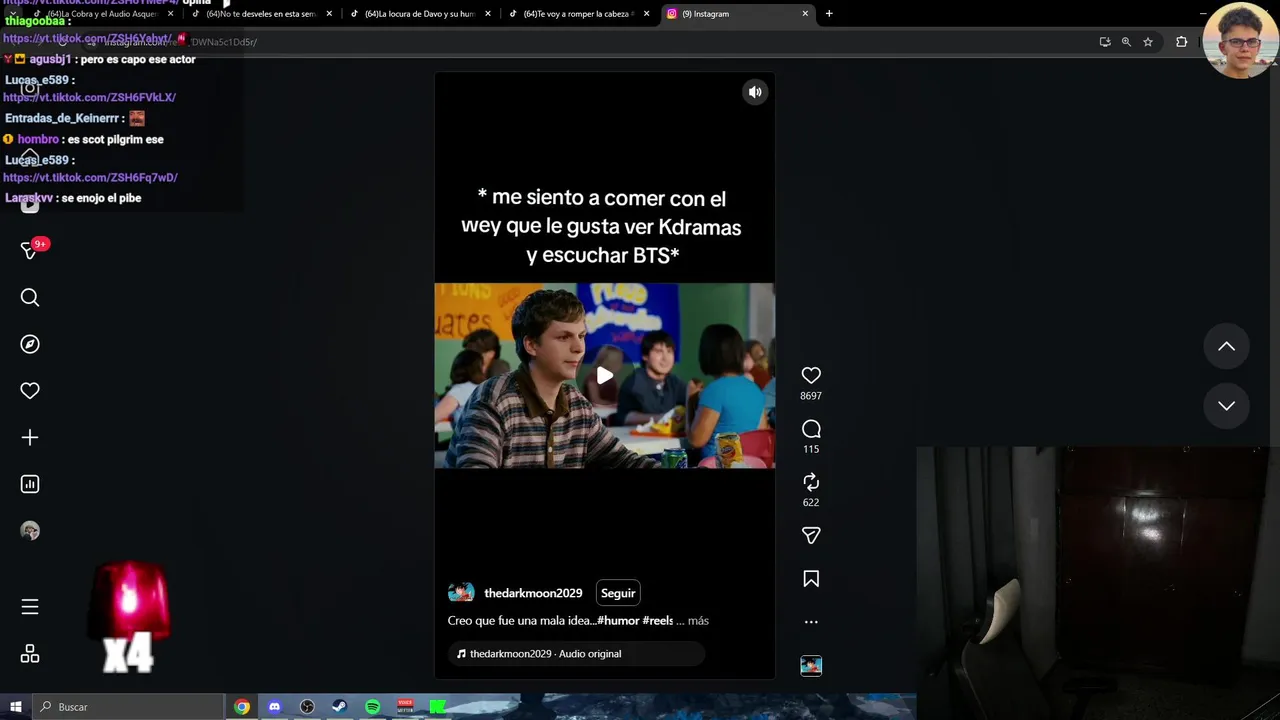The height and width of the screenshot is (720, 1280).
Task: Follow thedarkmoon2029 with Seguir button
Action: (618, 593)
